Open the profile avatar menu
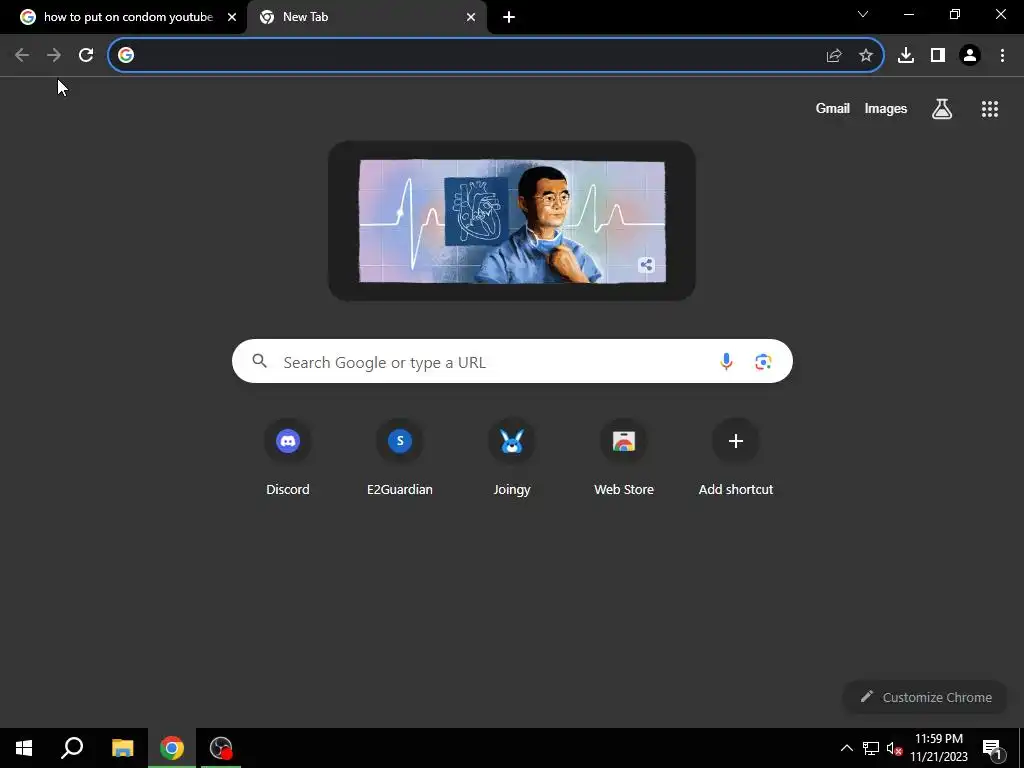1024x768 pixels. [970, 56]
